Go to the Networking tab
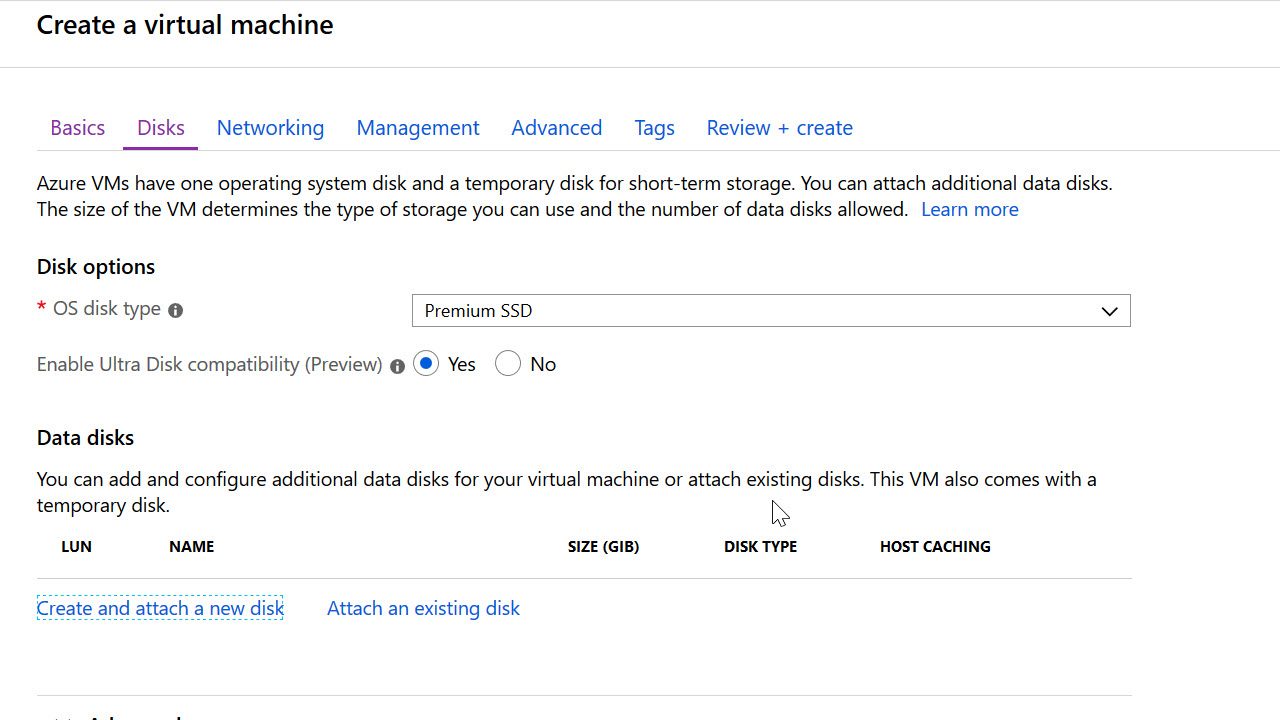Viewport: 1280px width, 720px height. point(270,128)
